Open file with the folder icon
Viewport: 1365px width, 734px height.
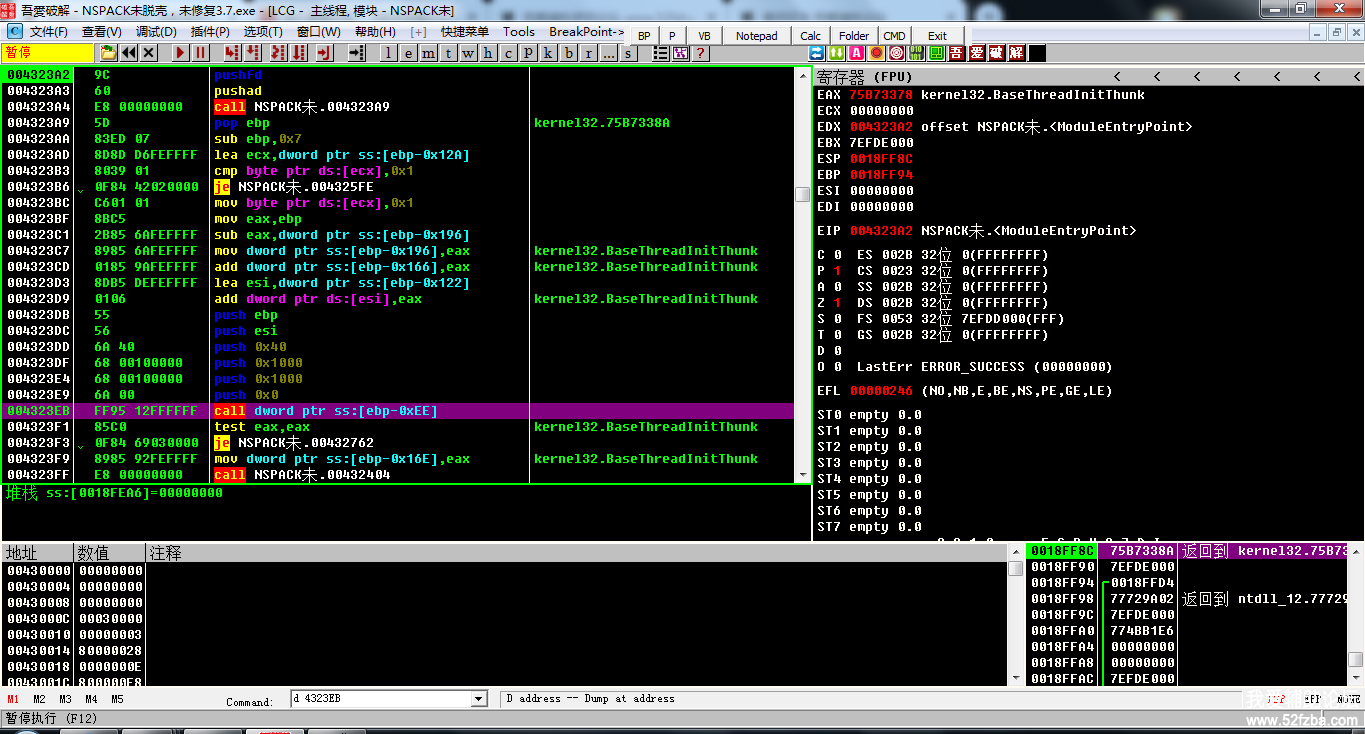(108, 53)
